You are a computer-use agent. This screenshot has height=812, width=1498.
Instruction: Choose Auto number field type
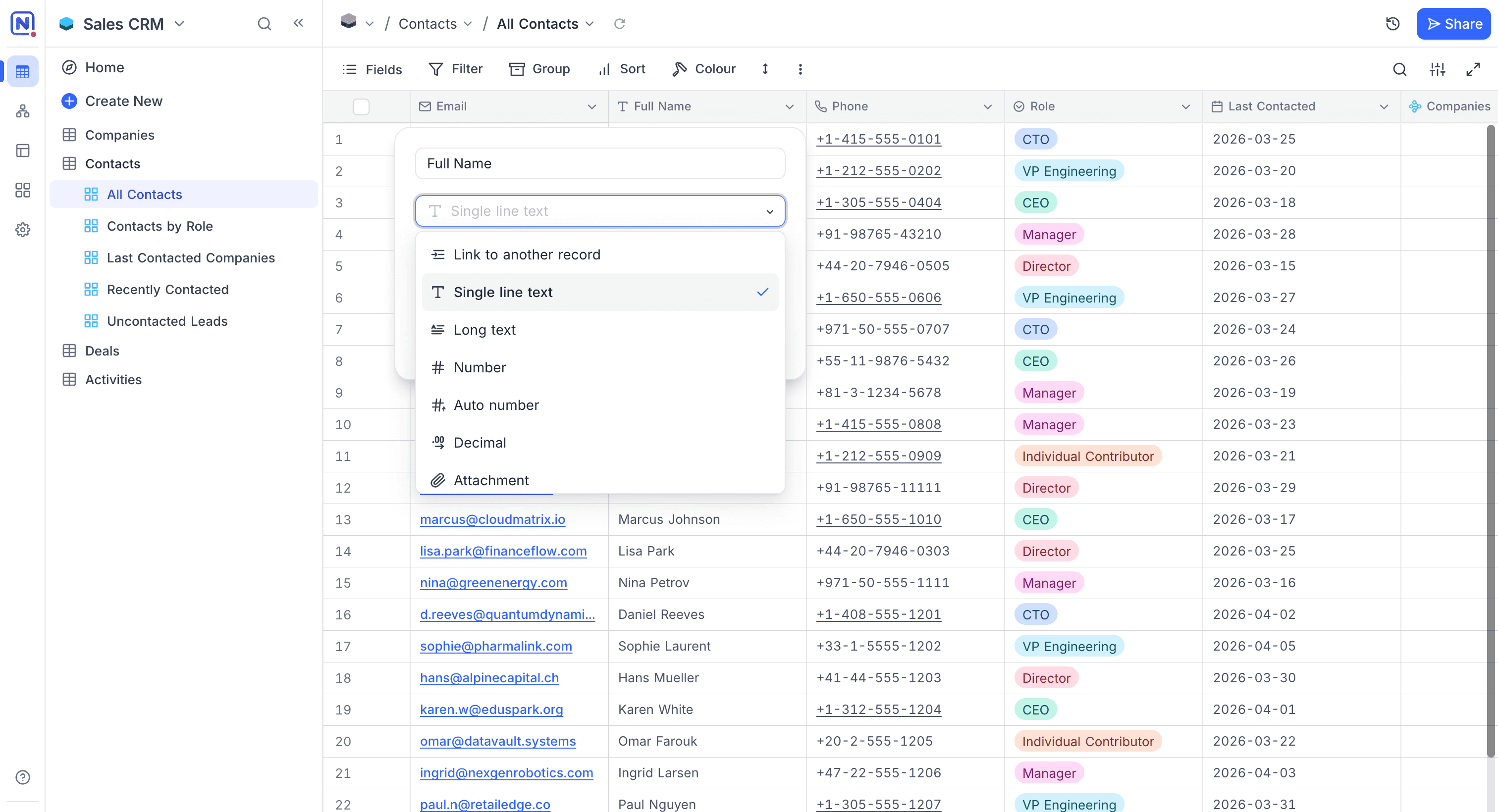click(x=600, y=405)
